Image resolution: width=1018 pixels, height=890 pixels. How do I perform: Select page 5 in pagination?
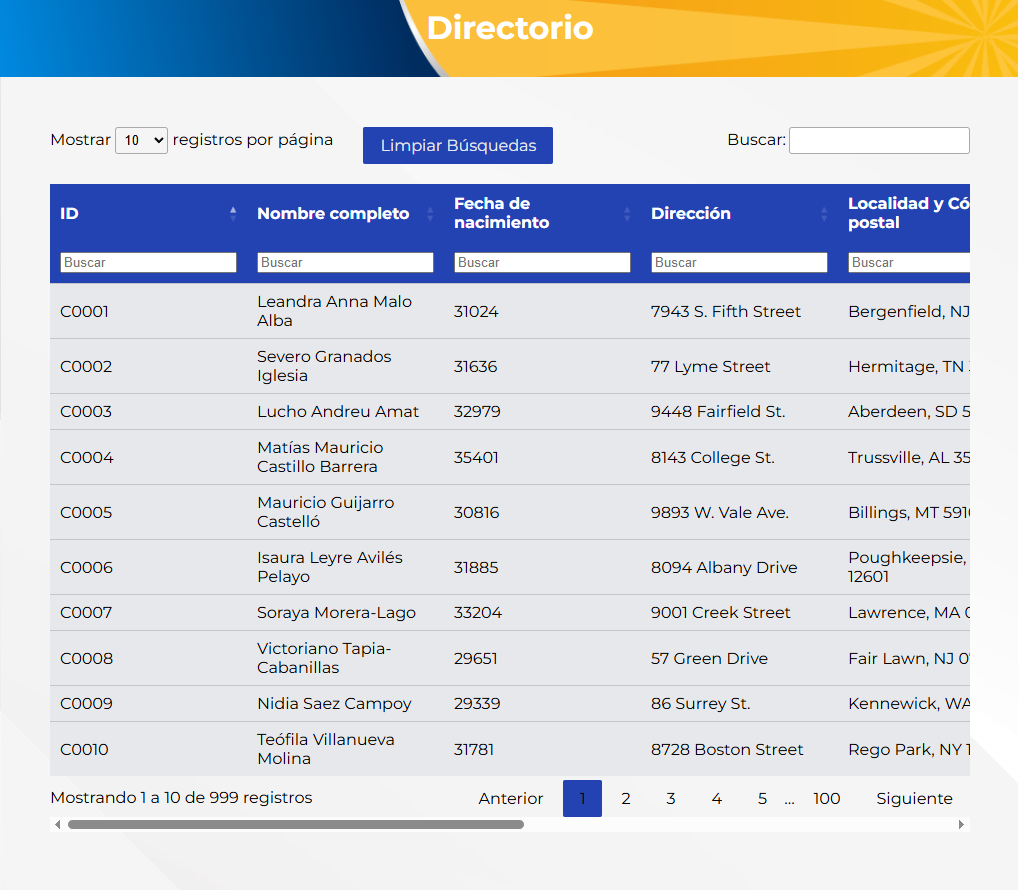click(x=762, y=798)
